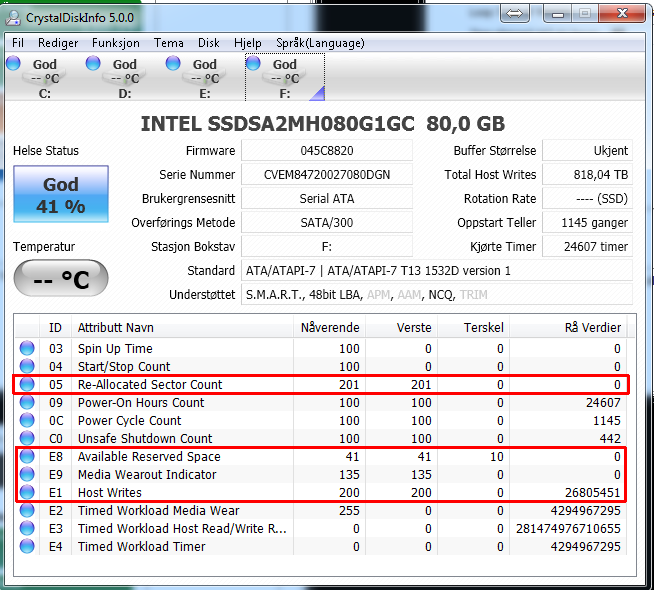
Task: Select the Re-Allocated Sector Count attribute name
Action: coord(150,384)
